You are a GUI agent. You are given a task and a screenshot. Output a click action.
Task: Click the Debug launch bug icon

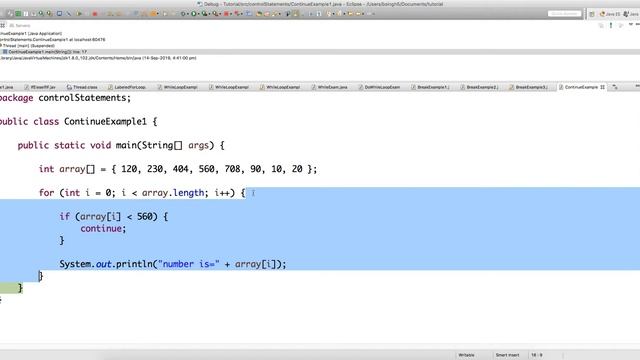pos(183,13)
